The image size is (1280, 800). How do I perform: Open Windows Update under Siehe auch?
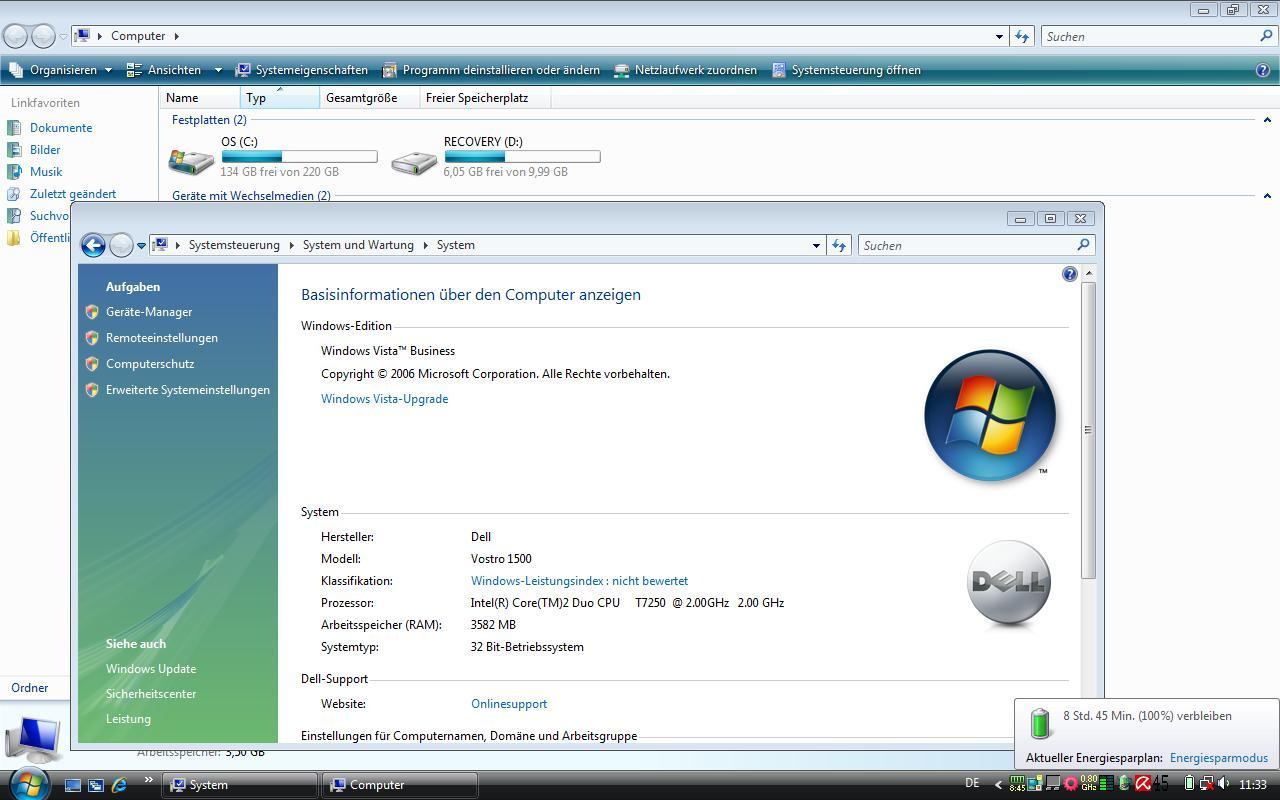[x=151, y=669]
